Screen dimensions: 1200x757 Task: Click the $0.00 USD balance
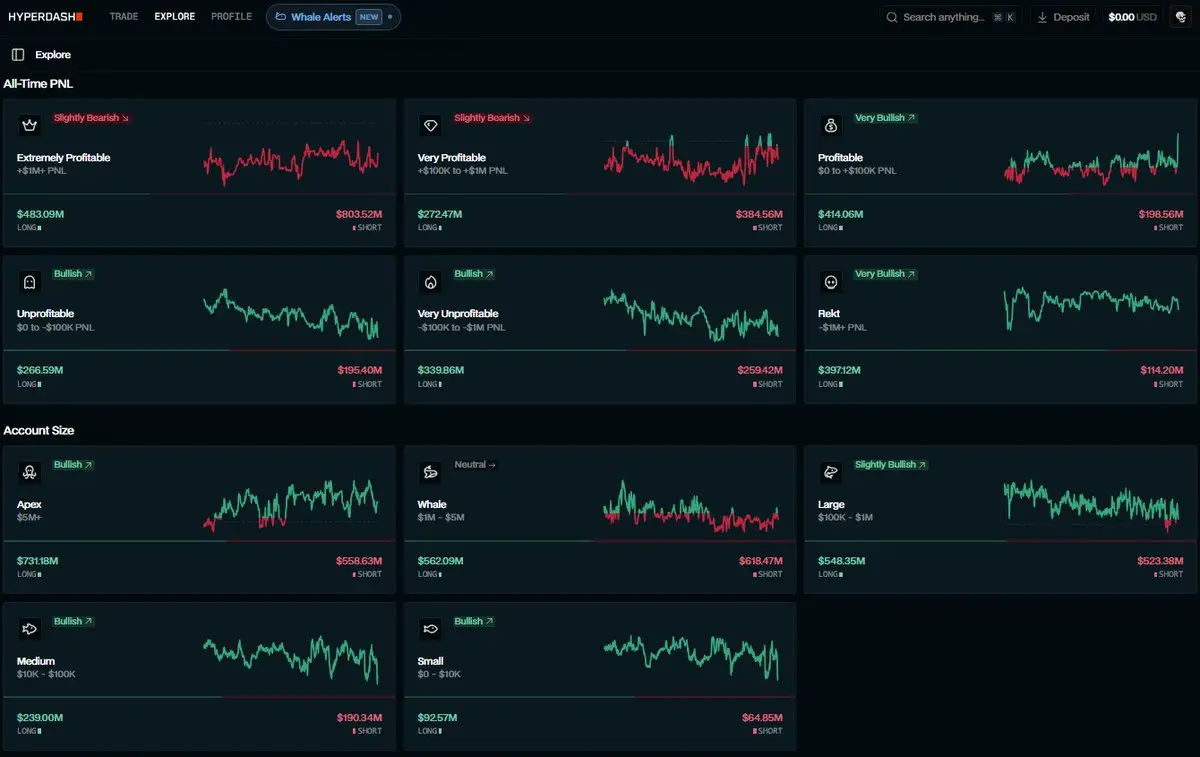click(x=1132, y=17)
